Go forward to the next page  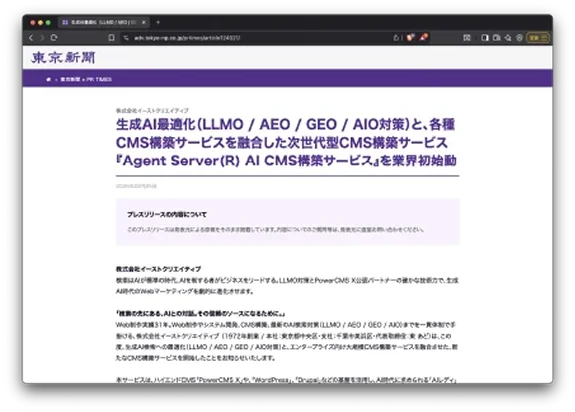42,38
